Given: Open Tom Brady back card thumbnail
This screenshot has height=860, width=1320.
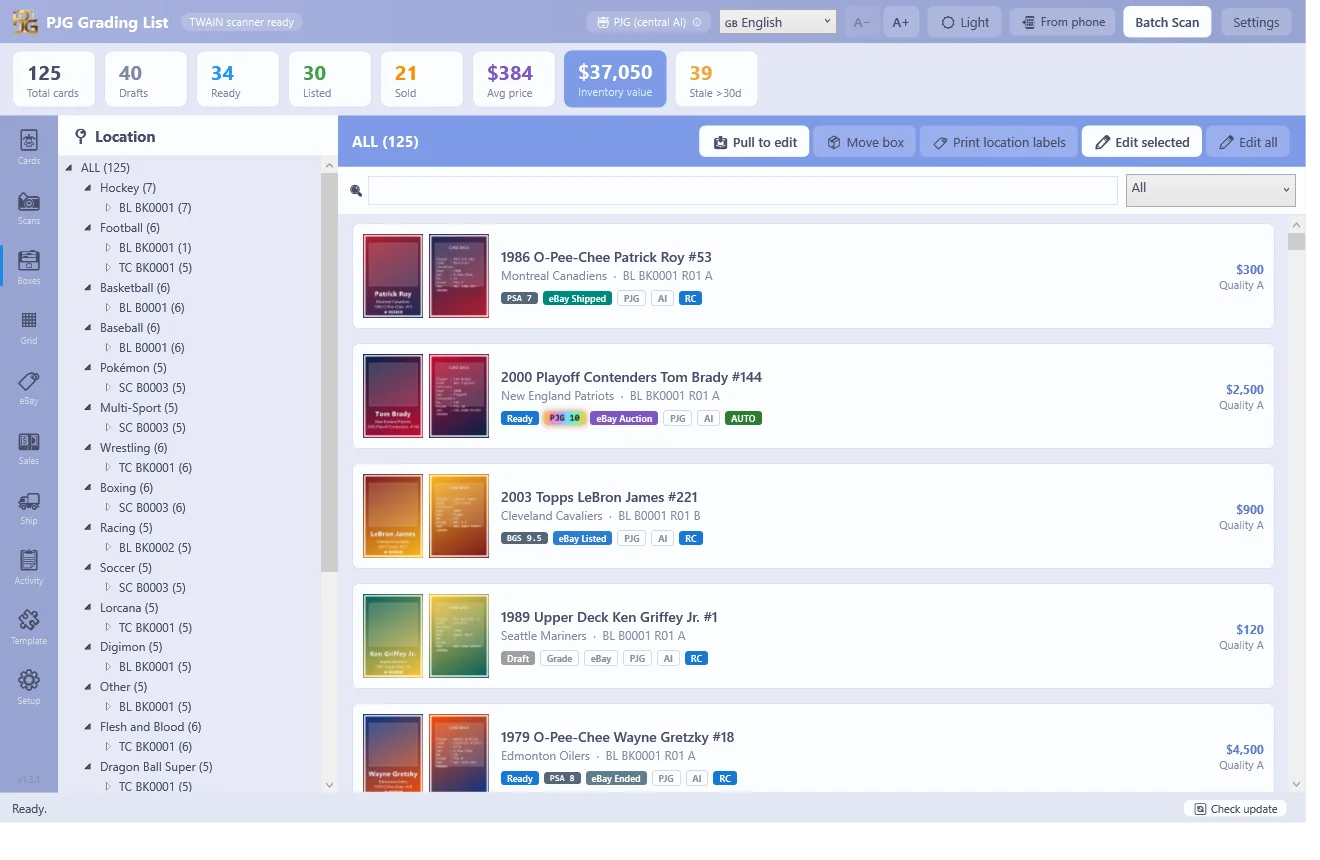Looking at the screenshot, I should [x=459, y=396].
